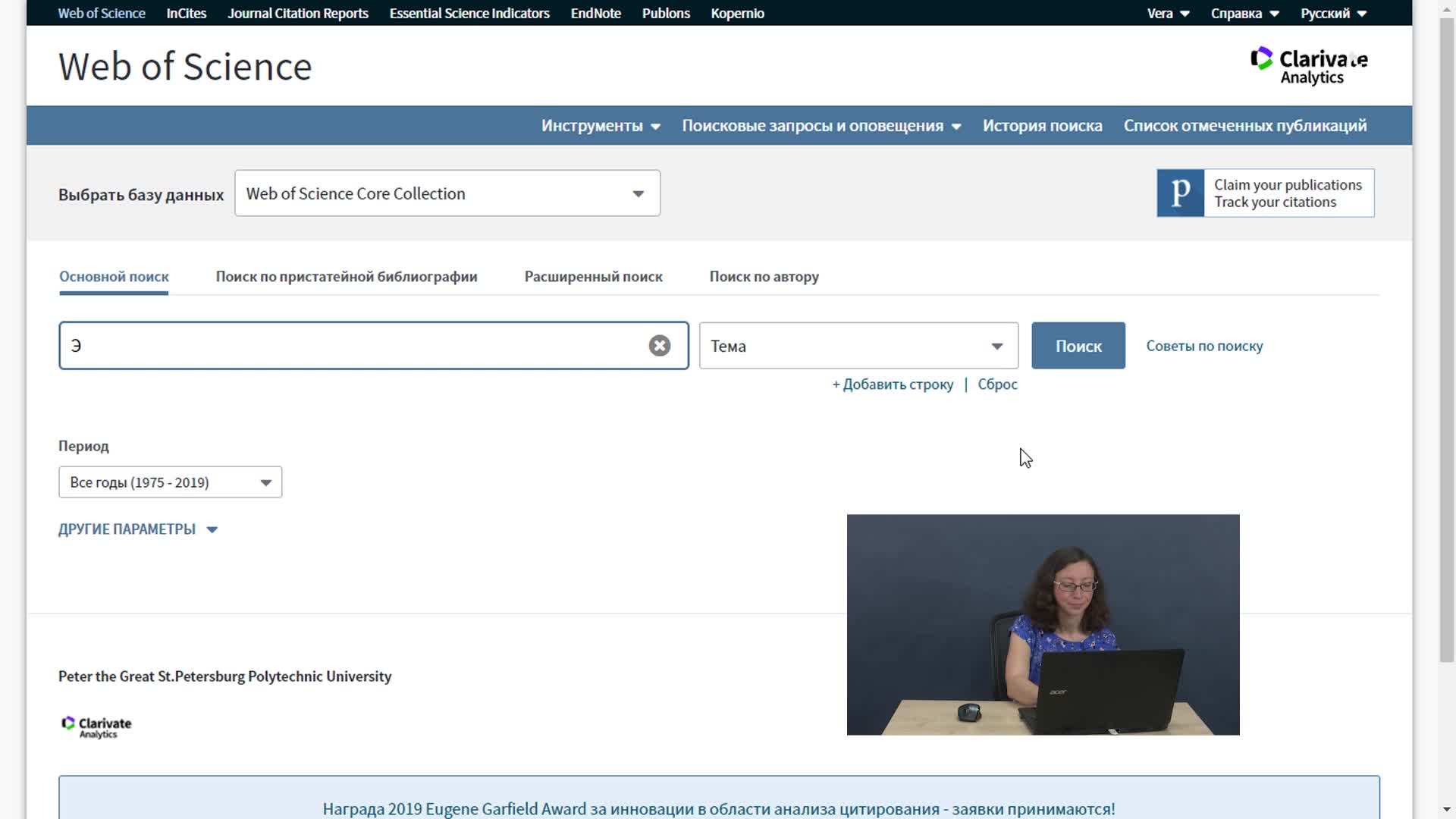Open the Web of Science top link
Screen dimensions: 1456x819
coord(102,13)
